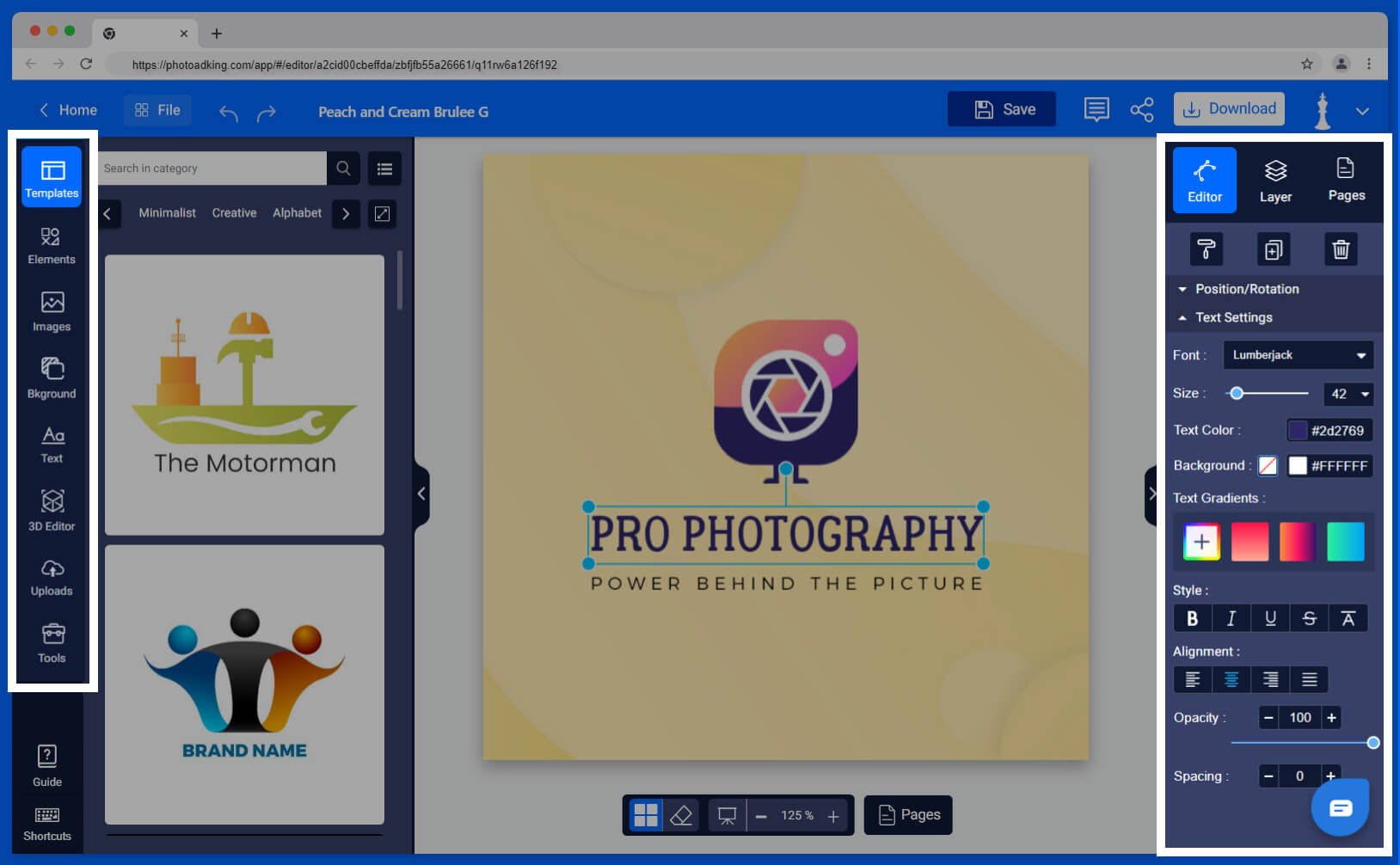1400x865 pixels.
Task: Start presentation mode from the bottom toolbar
Action: point(727,815)
